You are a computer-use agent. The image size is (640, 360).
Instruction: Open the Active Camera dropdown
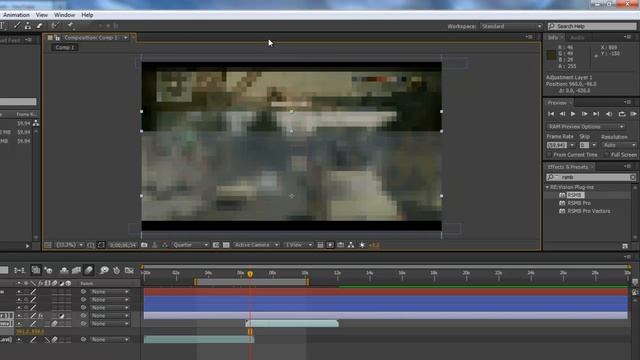(x=256, y=245)
